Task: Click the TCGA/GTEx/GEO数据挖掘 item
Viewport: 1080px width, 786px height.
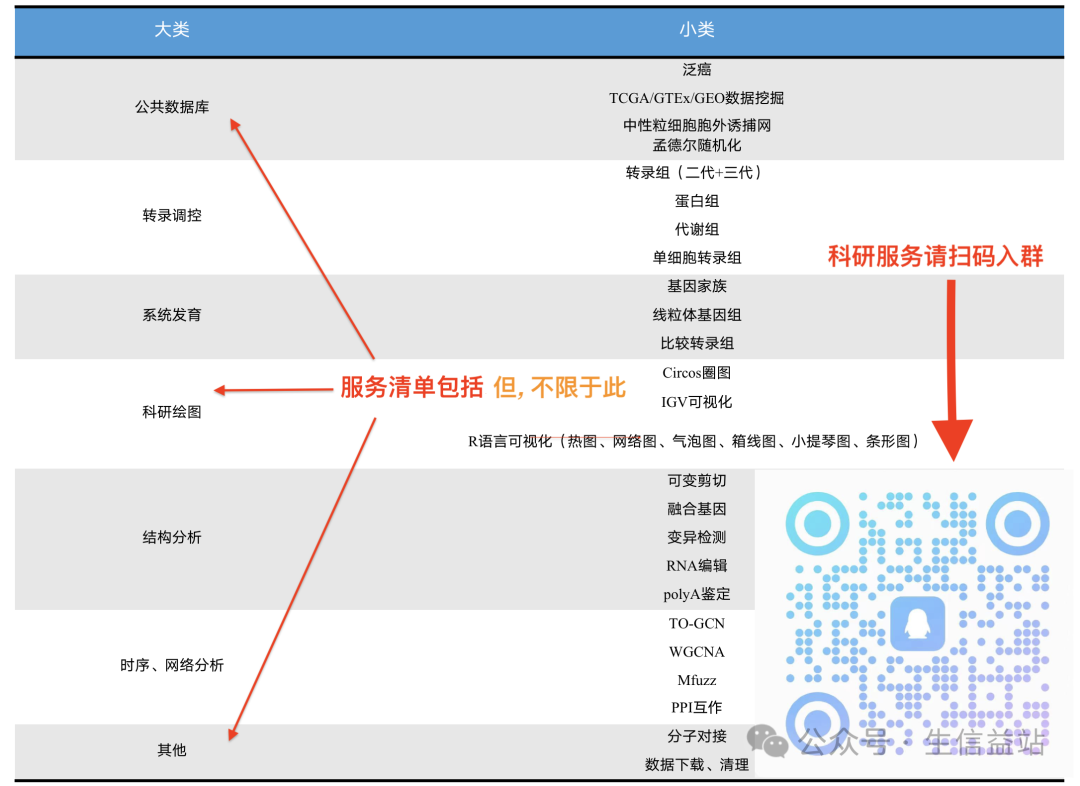Action: [697, 97]
